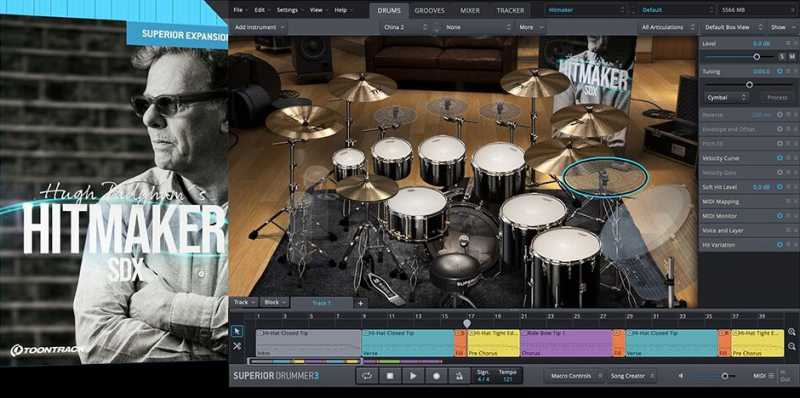Open the Track menu dropdown
This screenshot has height=398, width=800.
244,303
